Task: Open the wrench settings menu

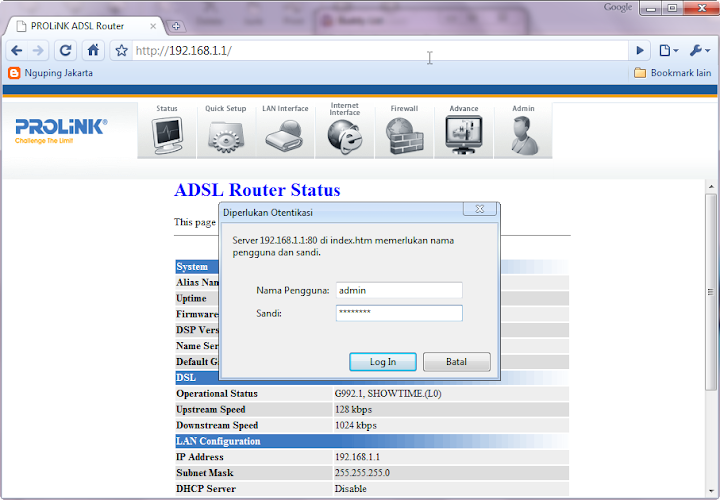Action: pos(699,51)
